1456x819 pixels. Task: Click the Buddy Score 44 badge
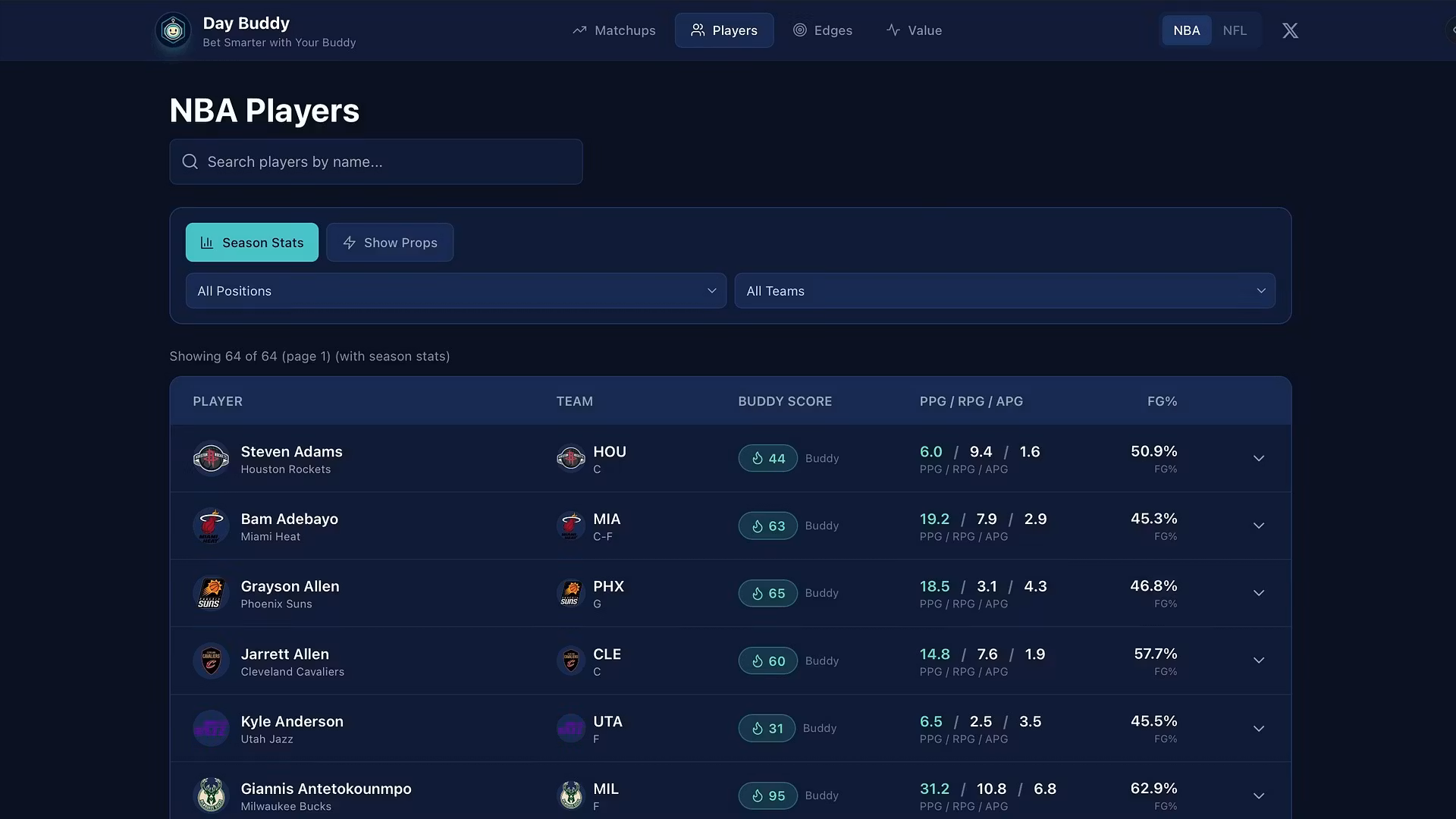point(767,458)
